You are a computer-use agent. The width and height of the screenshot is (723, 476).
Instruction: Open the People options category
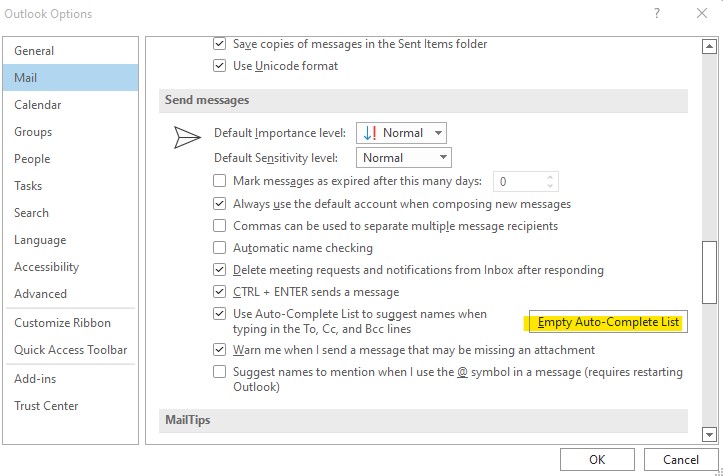tap(70, 159)
